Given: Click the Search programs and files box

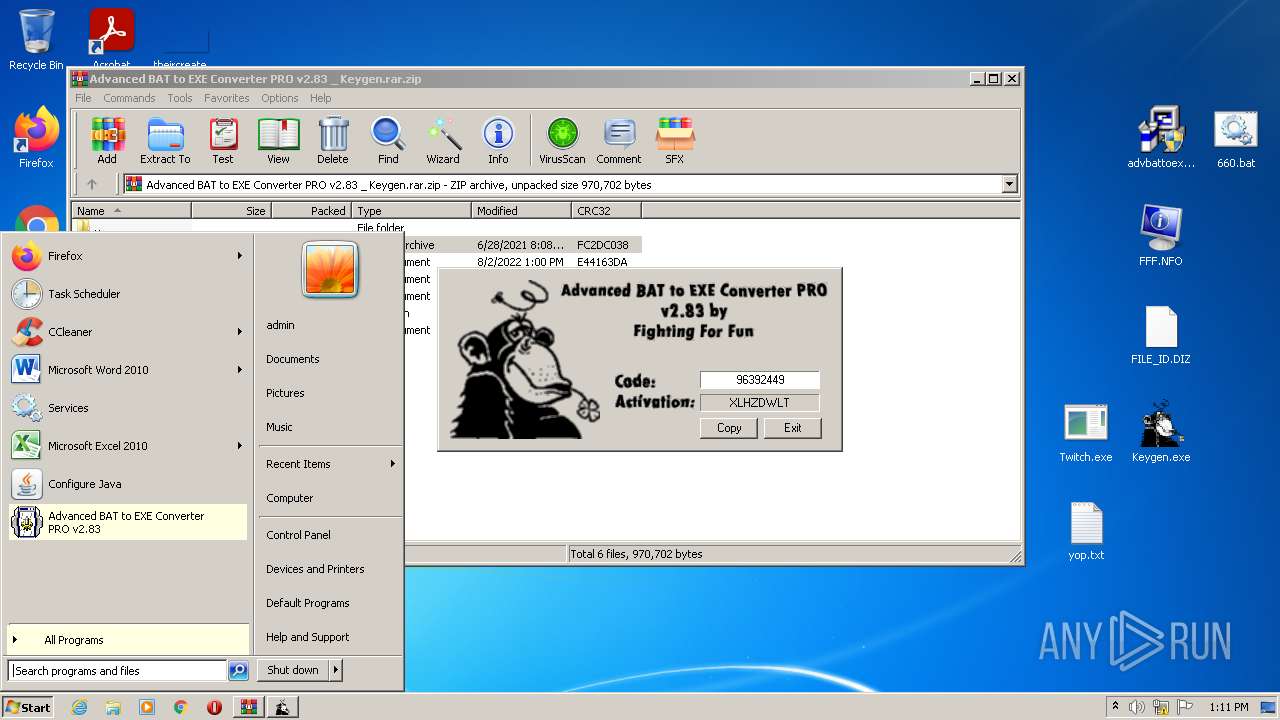Looking at the screenshot, I should (118, 671).
